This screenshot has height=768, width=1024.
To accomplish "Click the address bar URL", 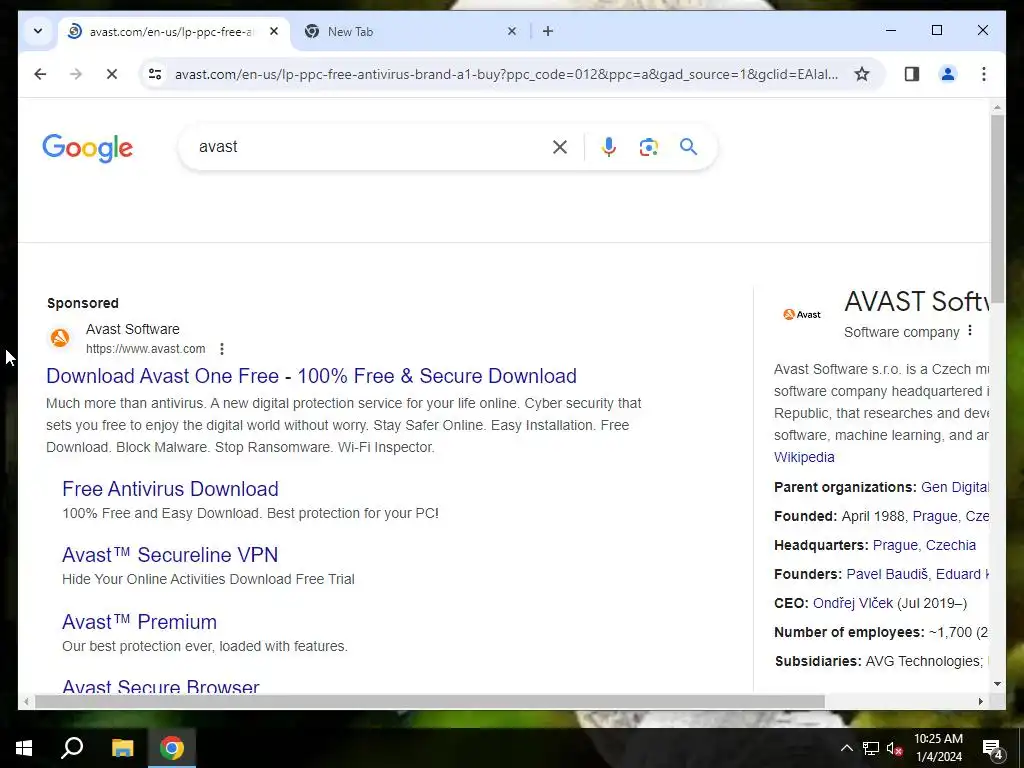I will pyautogui.click(x=506, y=74).
